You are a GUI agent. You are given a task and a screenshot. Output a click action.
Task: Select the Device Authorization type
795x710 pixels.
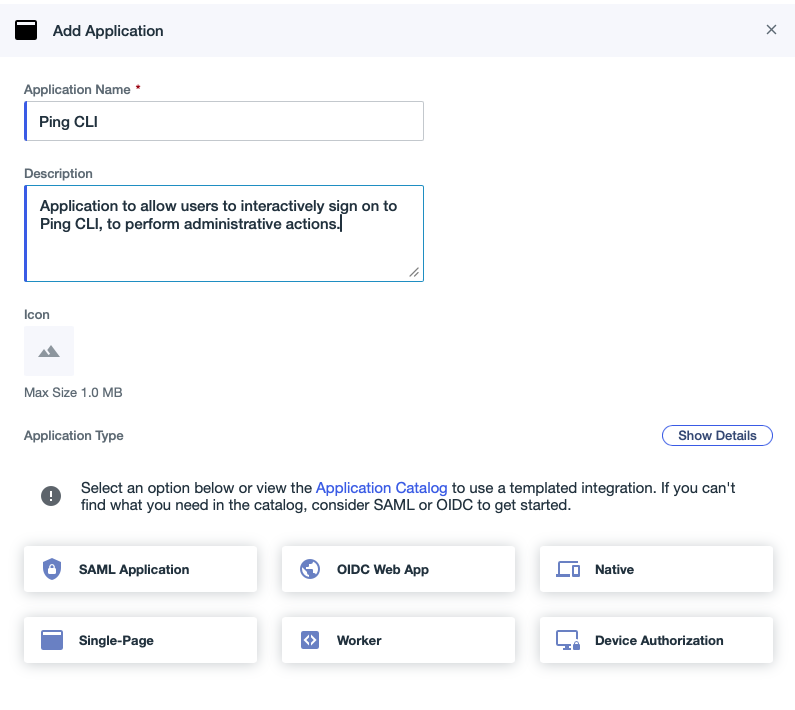tap(656, 640)
